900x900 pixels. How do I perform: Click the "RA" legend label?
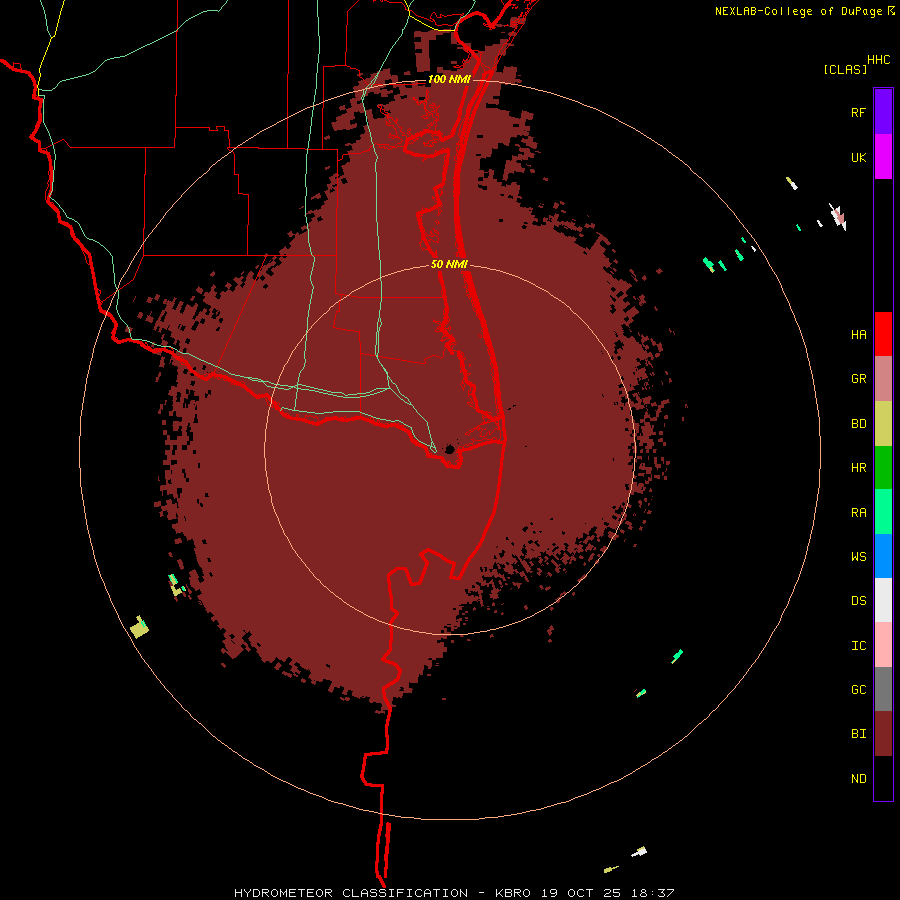[x=858, y=513]
